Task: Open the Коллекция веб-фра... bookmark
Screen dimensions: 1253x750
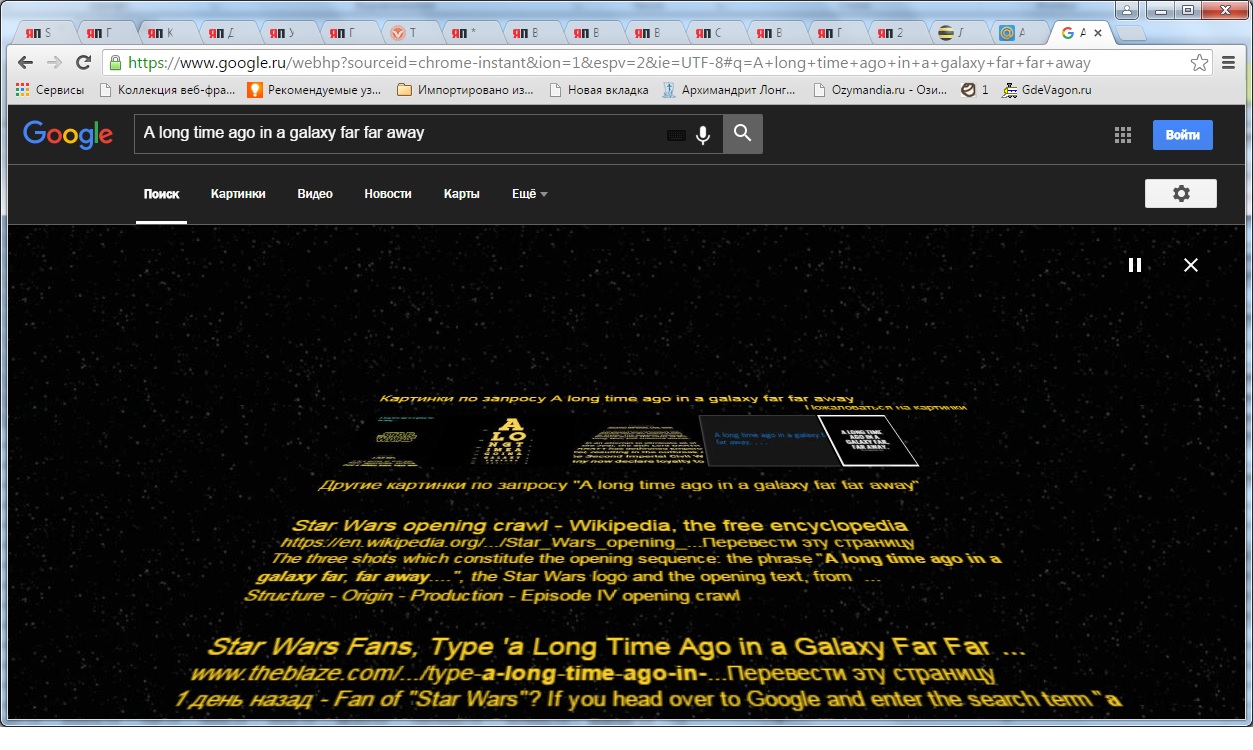Action: pos(167,90)
